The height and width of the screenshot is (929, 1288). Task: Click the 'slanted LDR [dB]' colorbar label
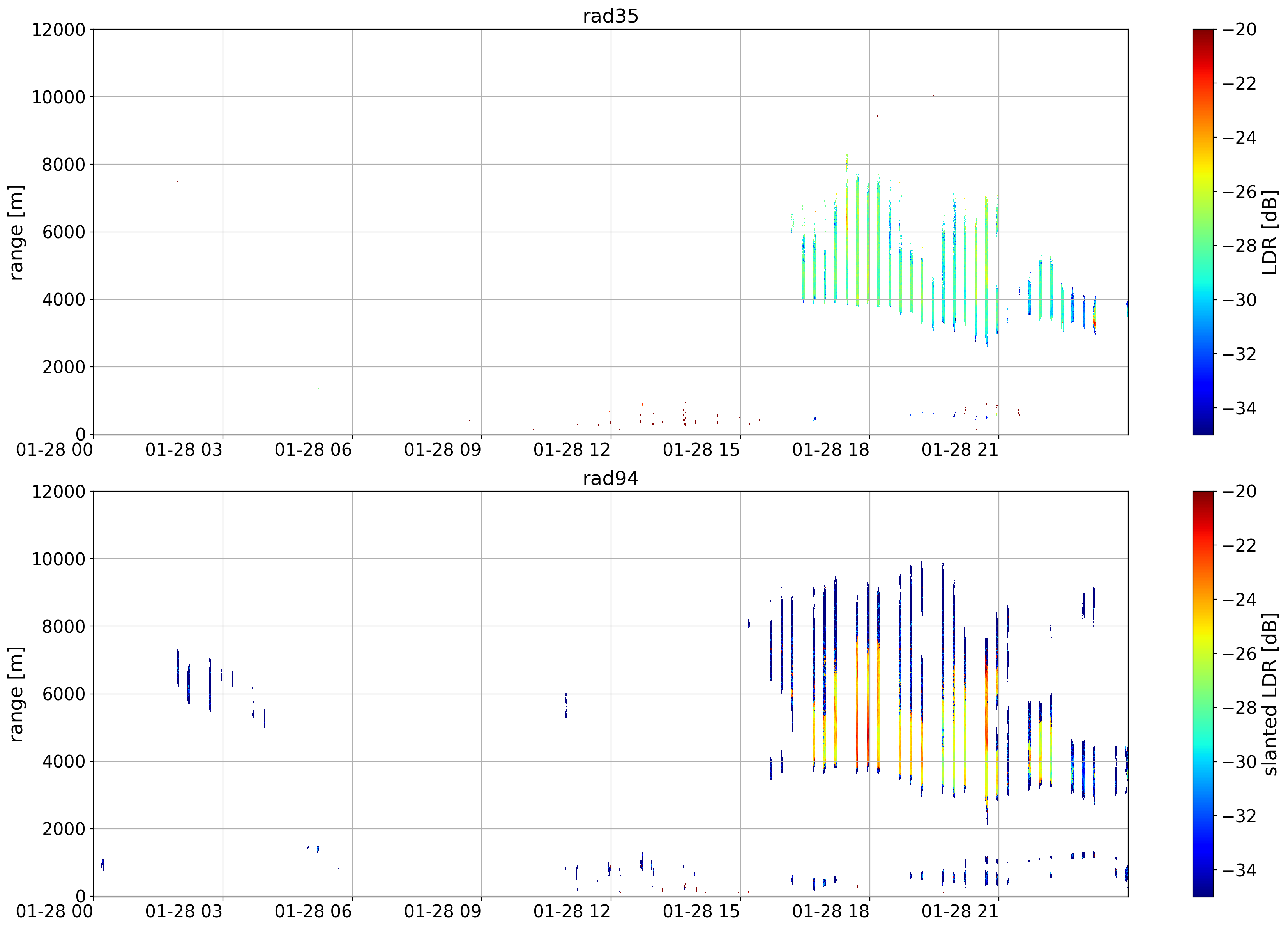point(1270,694)
